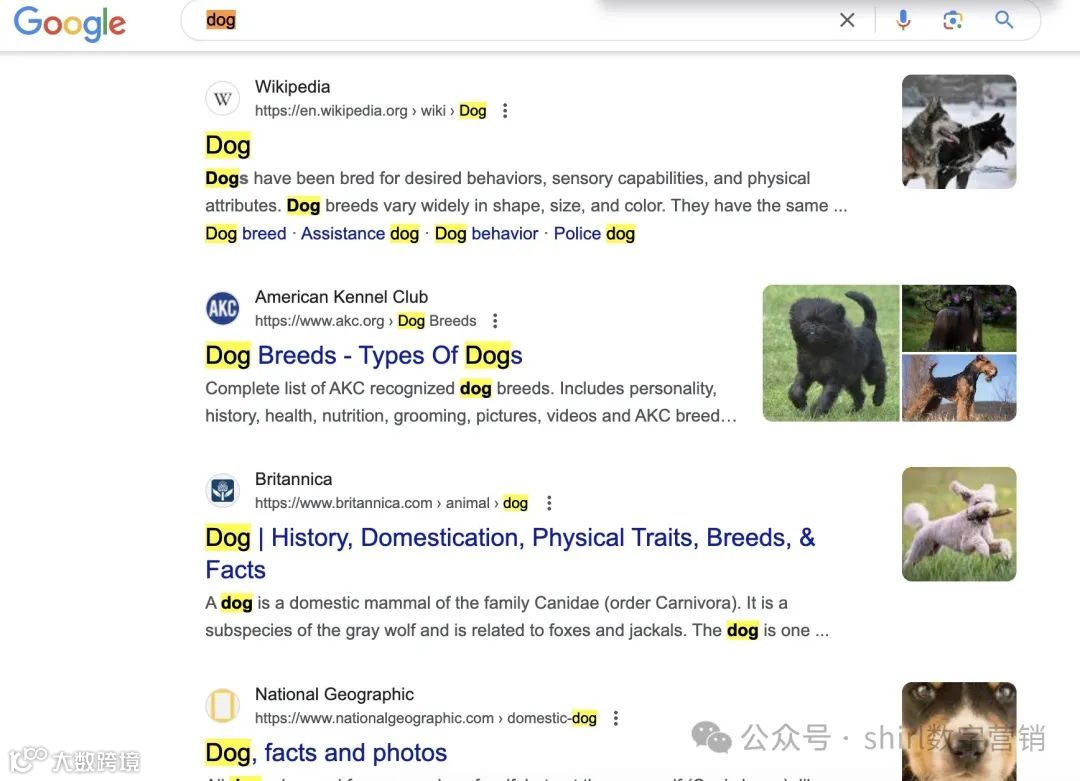Viewport: 1080px width, 781px height.
Task: Click the nationalgeographic.com URL breadcrumb
Action: pyautogui.click(x=426, y=718)
